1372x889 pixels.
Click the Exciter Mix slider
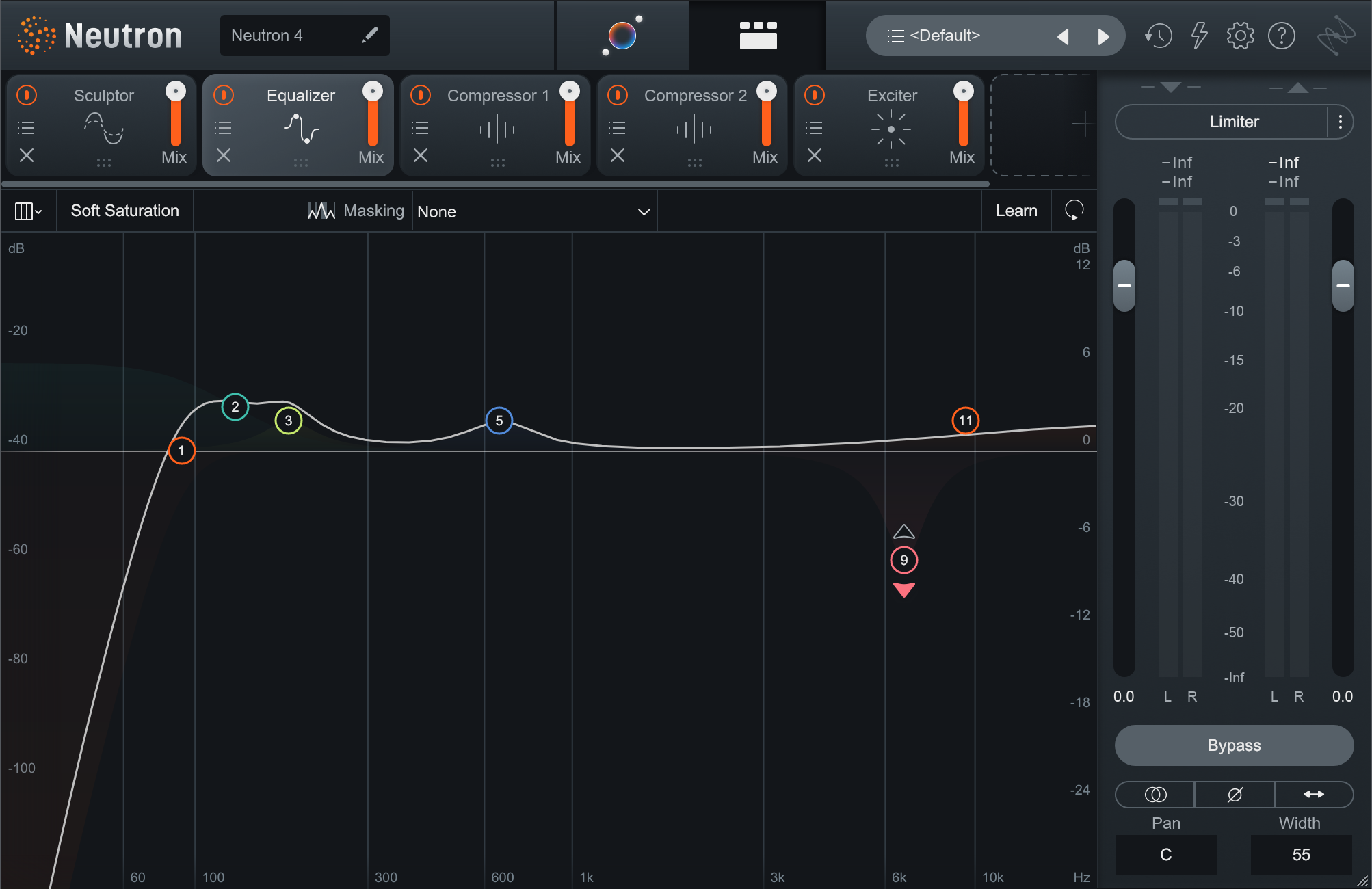click(963, 116)
